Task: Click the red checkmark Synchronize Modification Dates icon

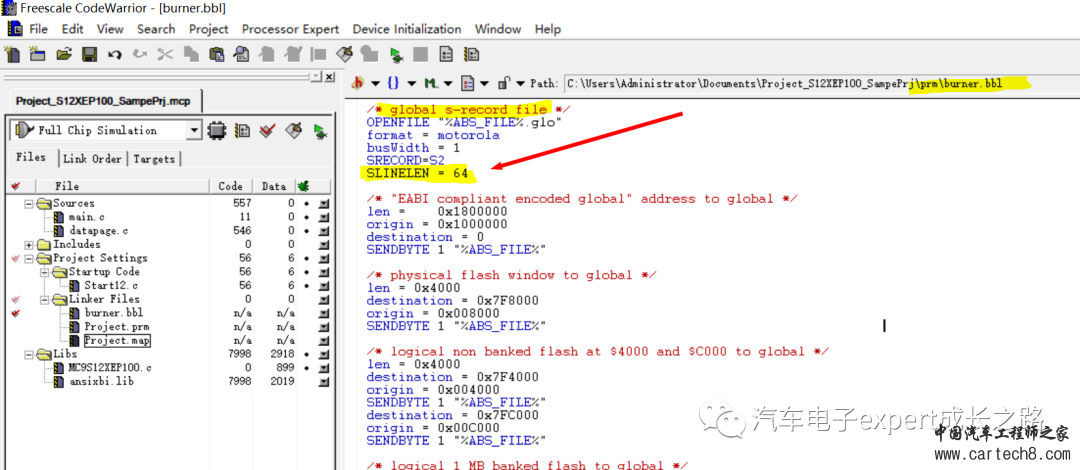Action: tap(267, 130)
